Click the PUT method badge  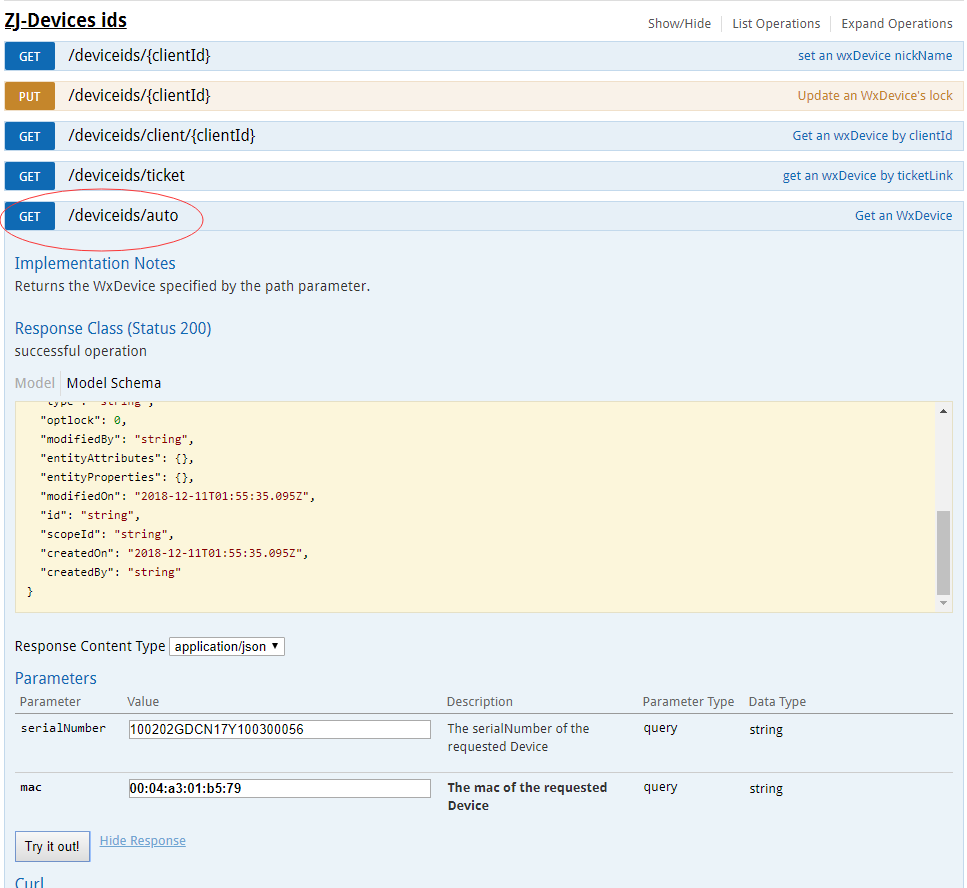click(x=30, y=96)
